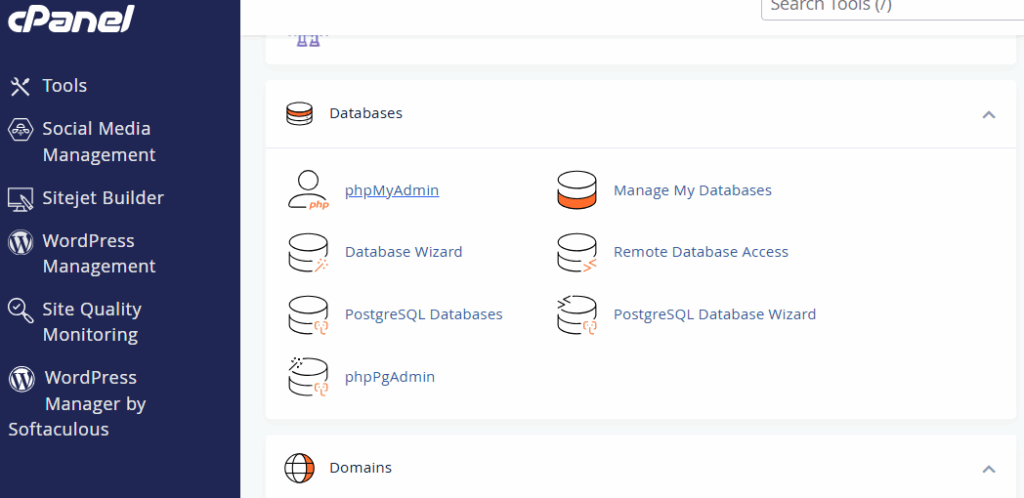Viewport: 1024px width, 498px height.
Task: Click the cPanel logo
Action: click(71, 17)
